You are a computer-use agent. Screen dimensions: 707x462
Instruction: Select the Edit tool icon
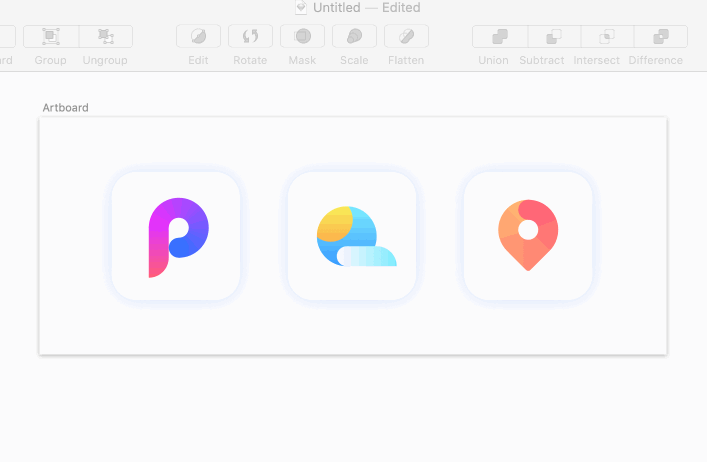(198, 37)
